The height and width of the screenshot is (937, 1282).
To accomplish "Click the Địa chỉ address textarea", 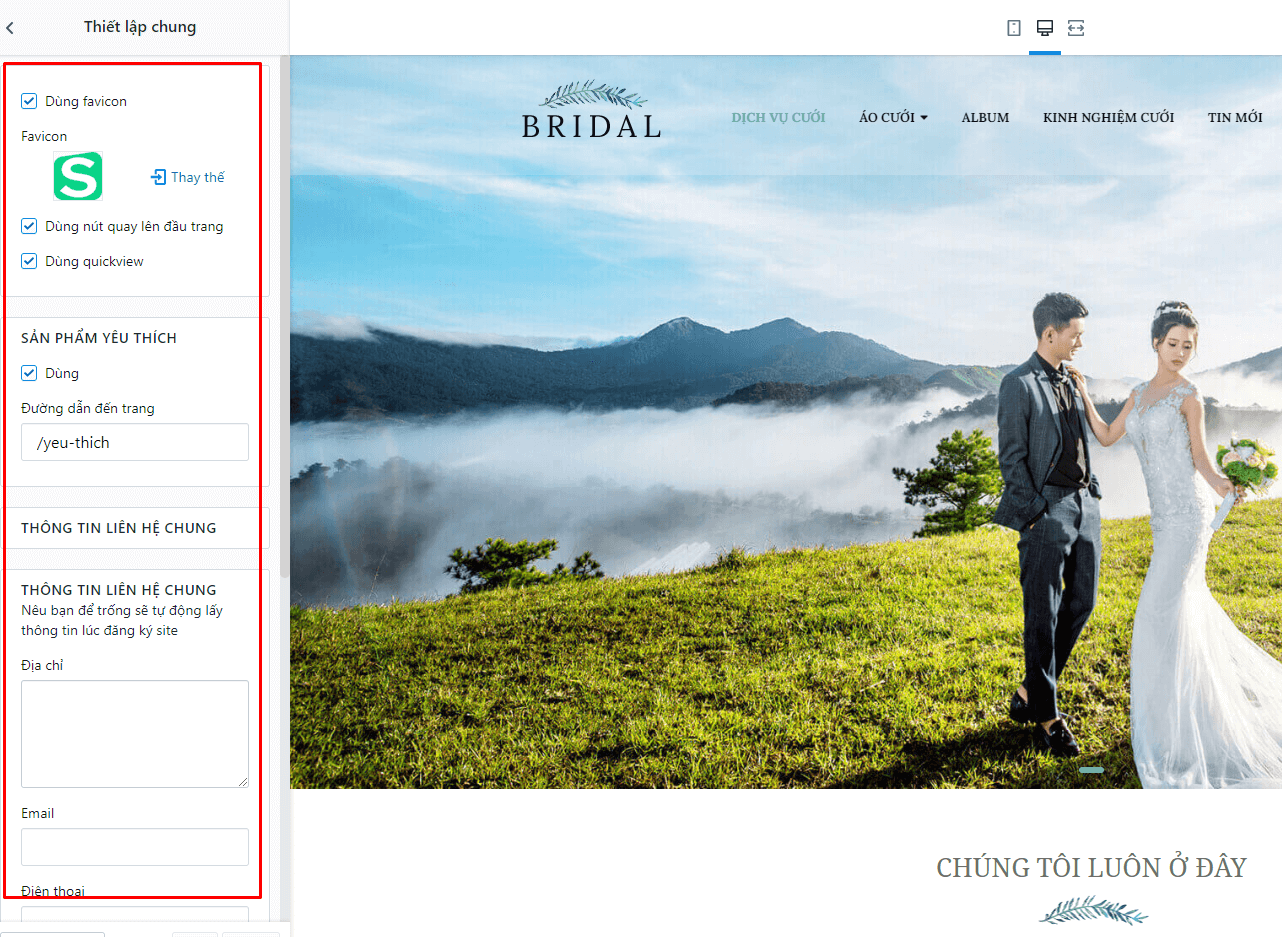I will (x=135, y=734).
